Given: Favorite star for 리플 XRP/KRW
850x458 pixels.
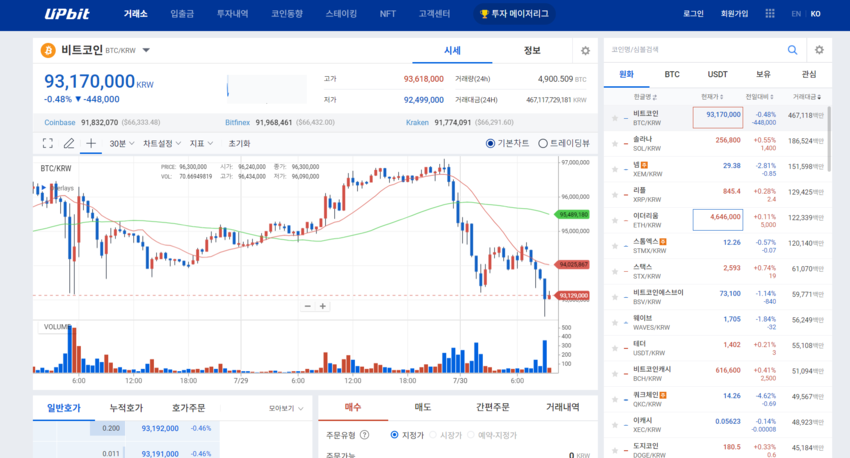Looking at the screenshot, I should [x=615, y=195].
